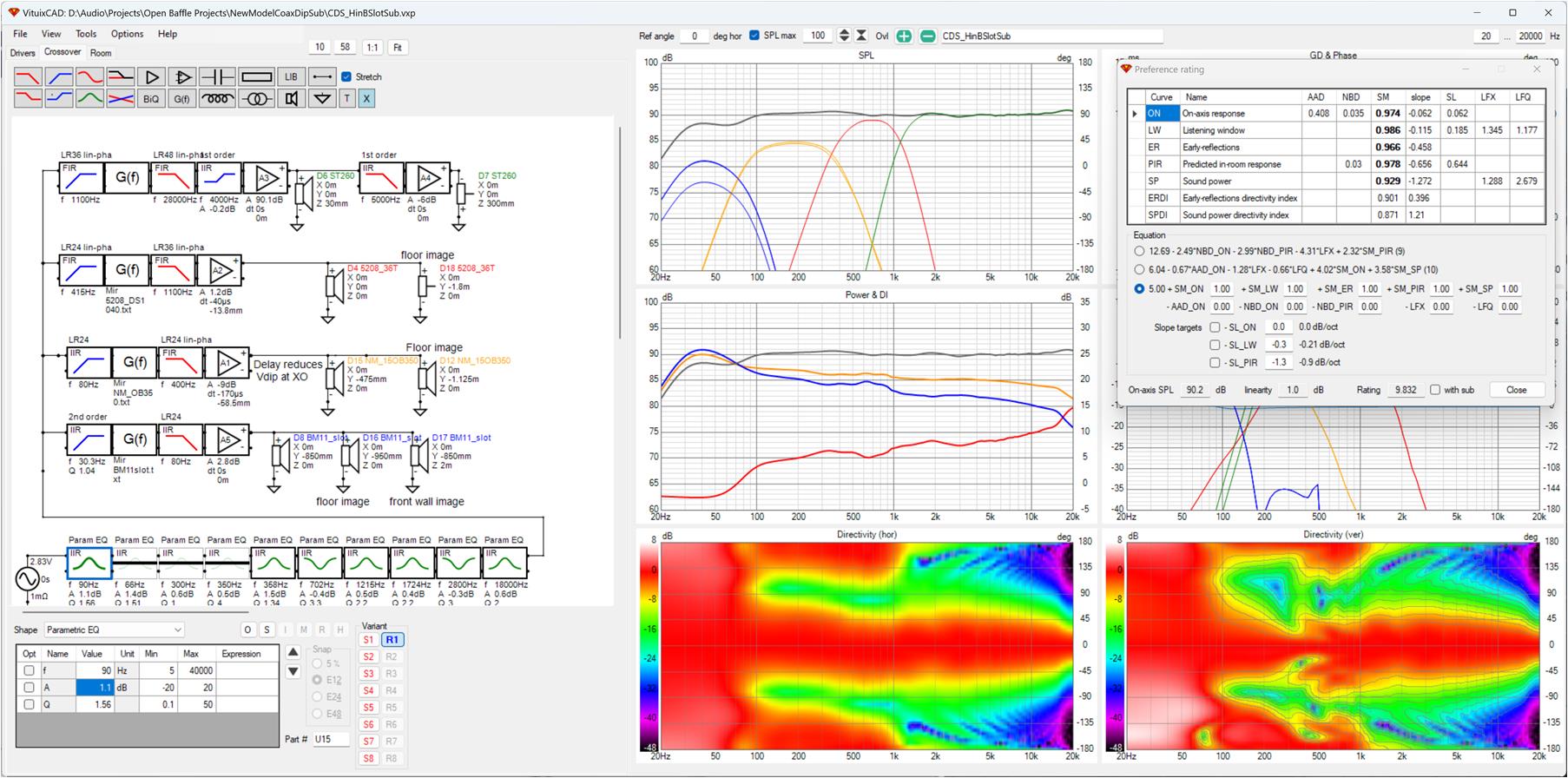Toggle the 'with sub' checkbox
Image resolution: width=1568 pixels, height=778 pixels.
tap(1435, 390)
